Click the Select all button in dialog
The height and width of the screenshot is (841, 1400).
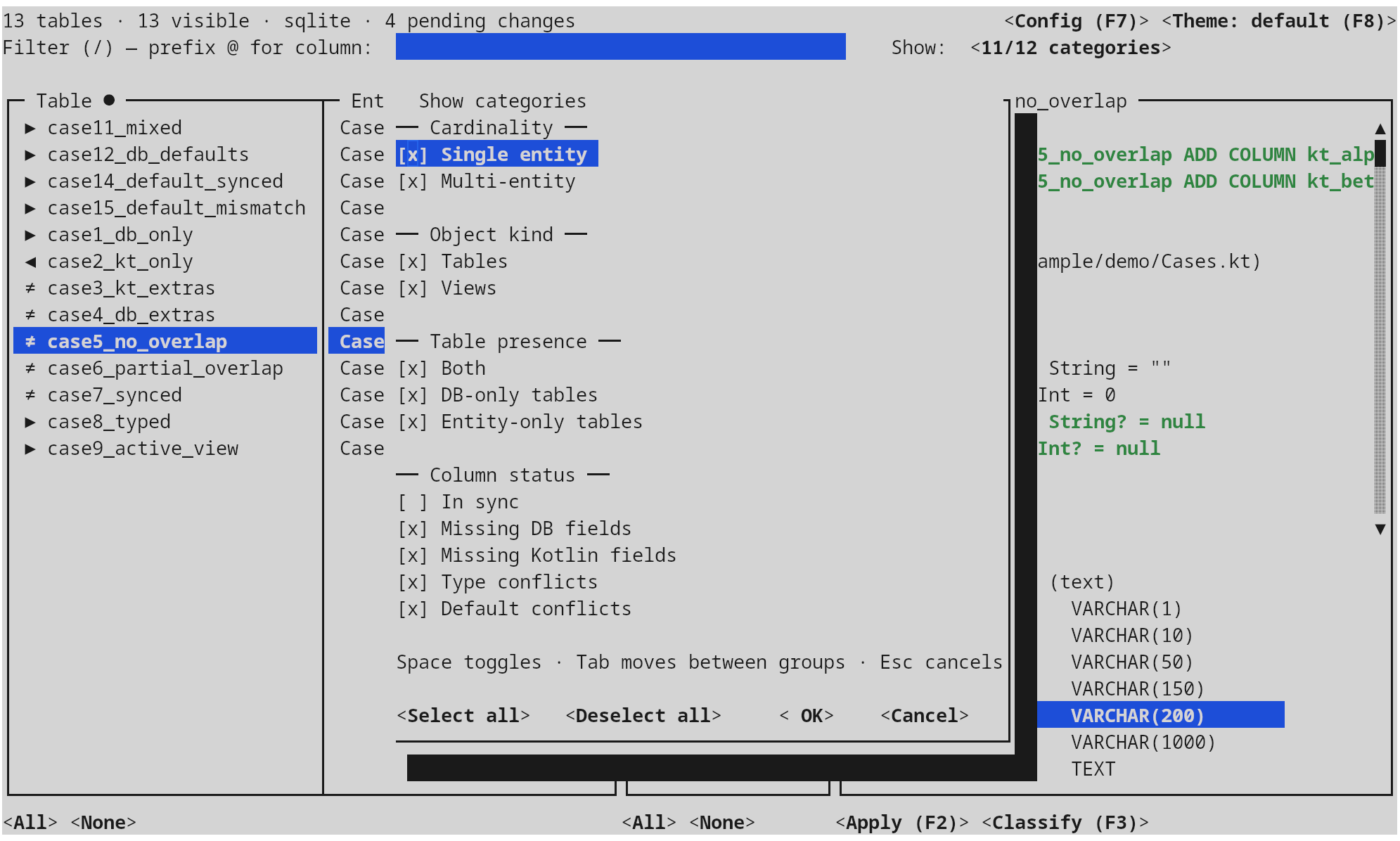(463, 716)
